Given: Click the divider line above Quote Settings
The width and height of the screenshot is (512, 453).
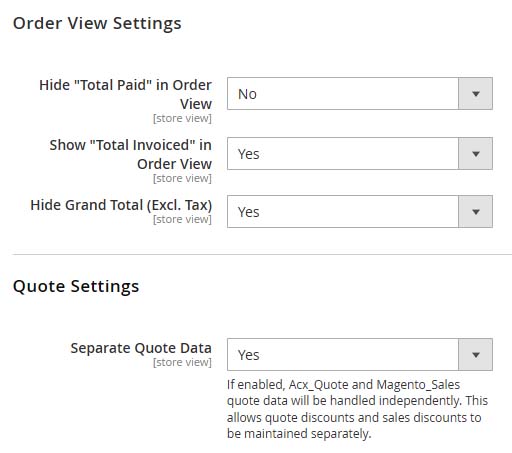Looking at the screenshot, I should (x=262, y=254).
